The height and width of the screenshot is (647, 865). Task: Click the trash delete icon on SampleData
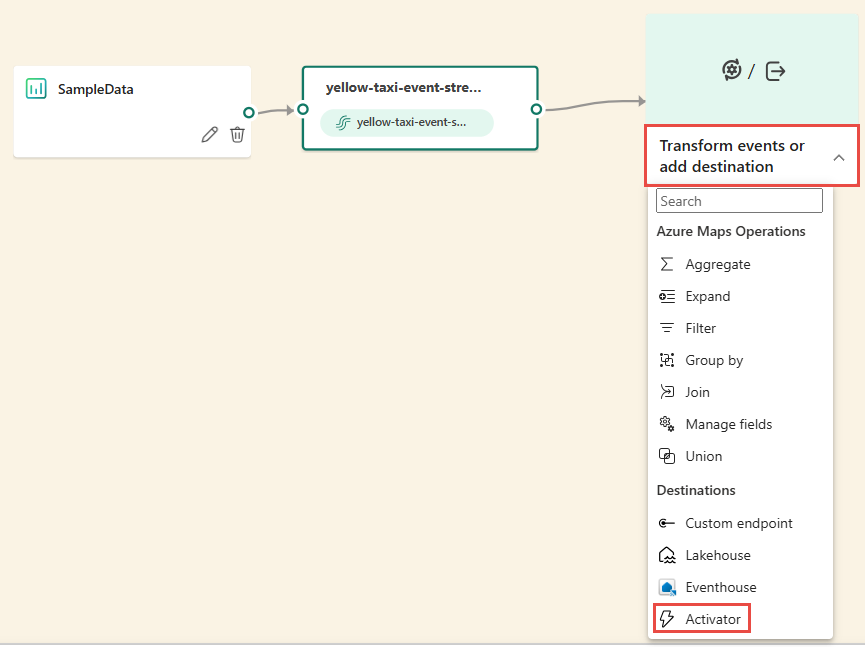[237, 134]
